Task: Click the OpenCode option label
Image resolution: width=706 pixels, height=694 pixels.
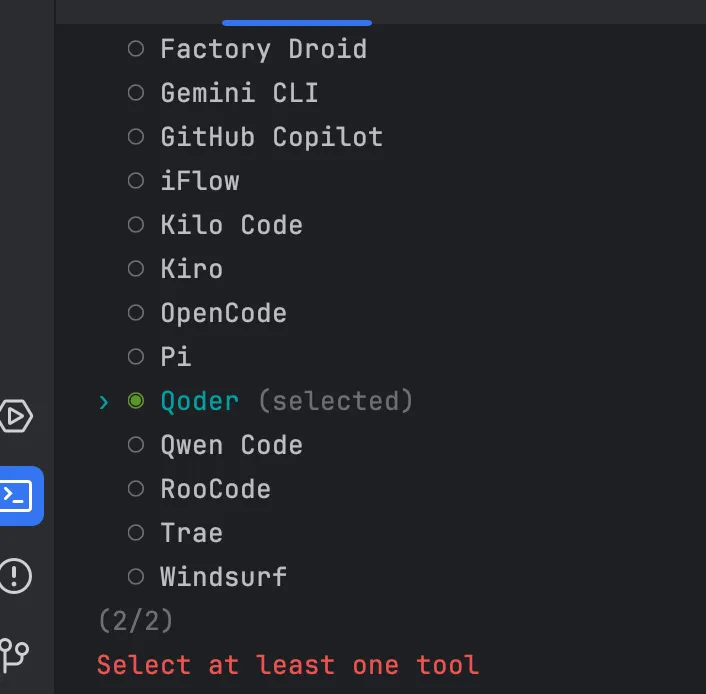Action: (223, 313)
